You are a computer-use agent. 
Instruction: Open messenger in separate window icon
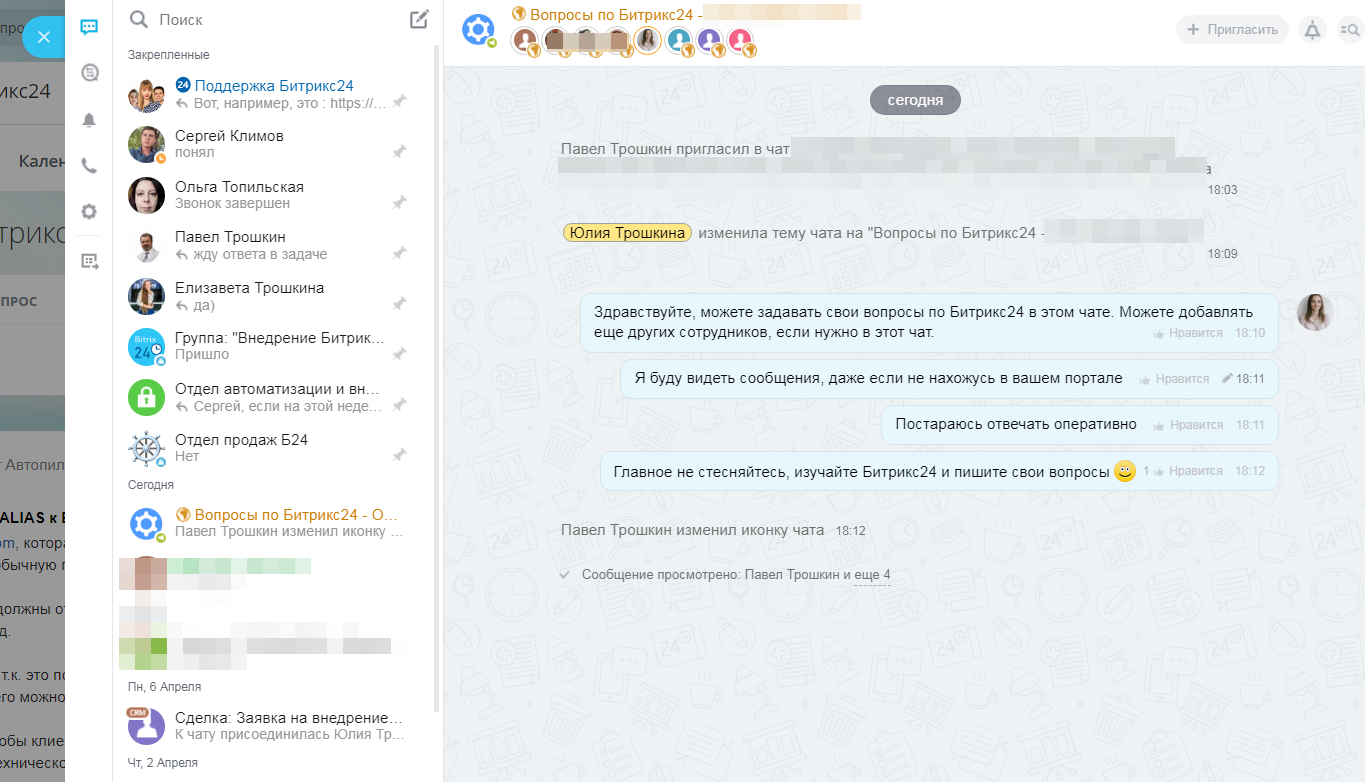point(88,260)
